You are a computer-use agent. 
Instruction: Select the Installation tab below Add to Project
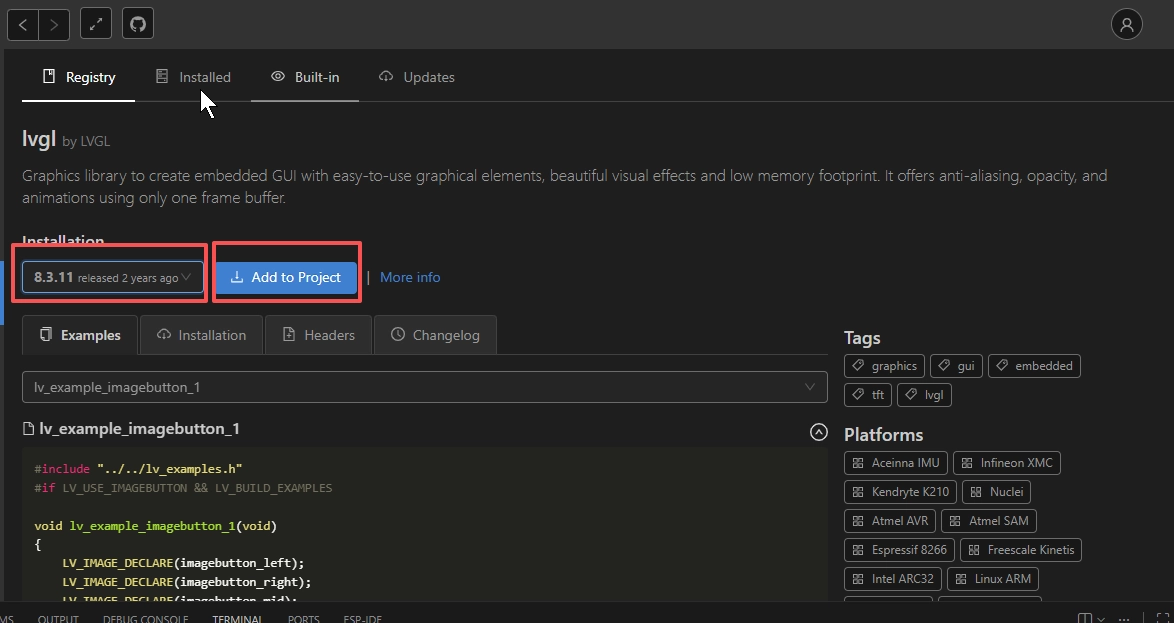pyautogui.click(x=201, y=335)
